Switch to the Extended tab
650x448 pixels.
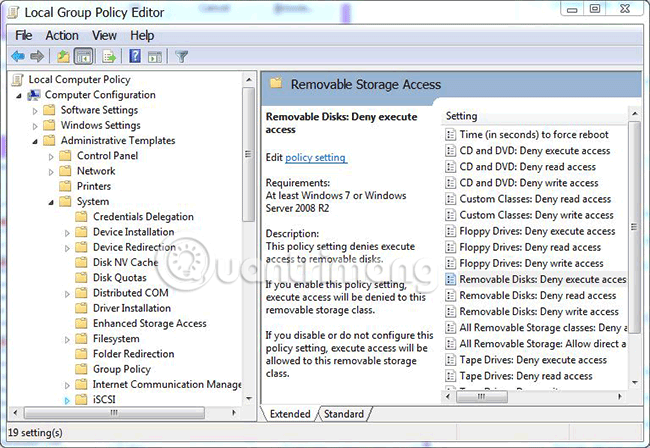point(290,414)
